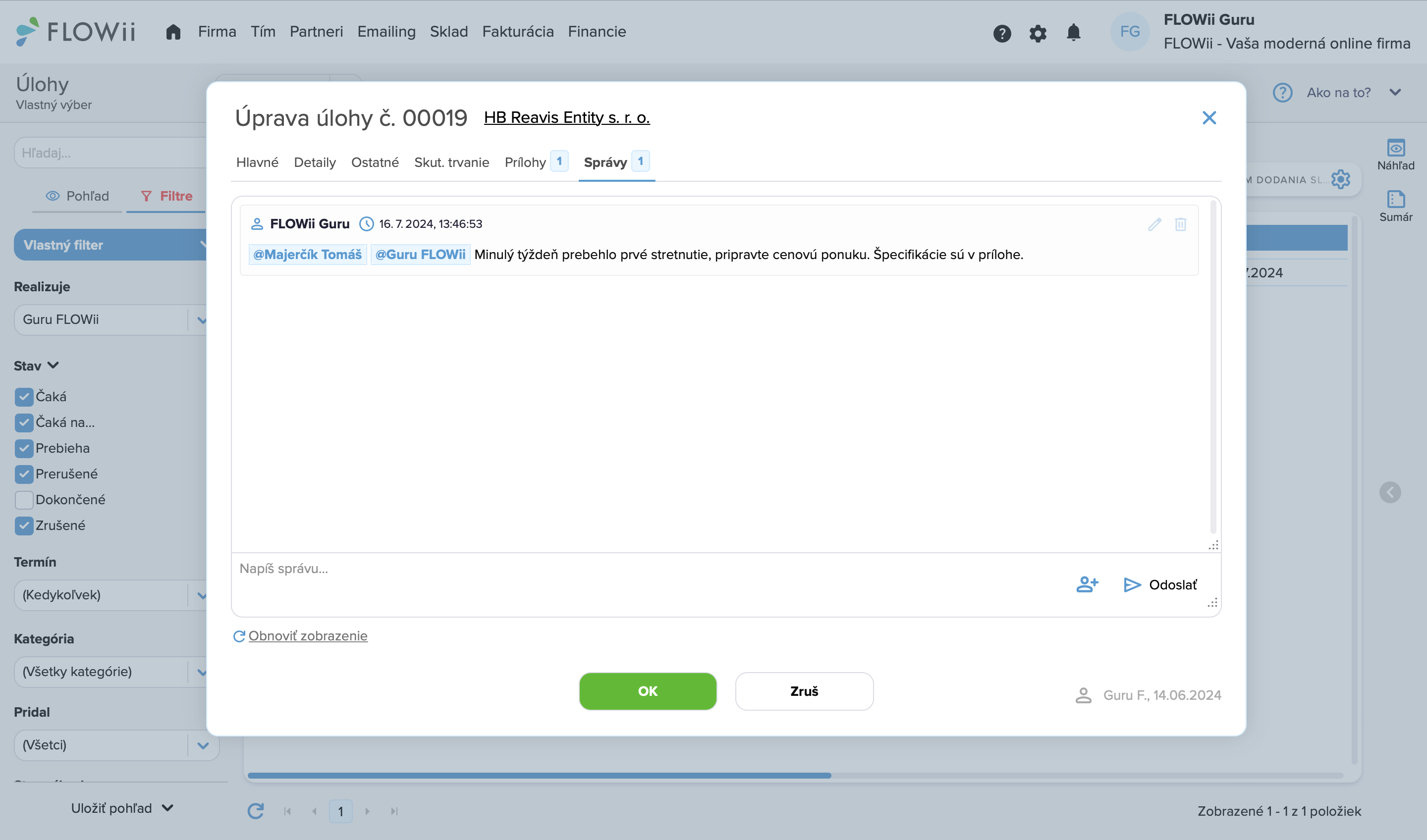Viewport: 1427px width, 840px height.
Task: Delete the message with trash icon
Action: pyautogui.click(x=1181, y=224)
